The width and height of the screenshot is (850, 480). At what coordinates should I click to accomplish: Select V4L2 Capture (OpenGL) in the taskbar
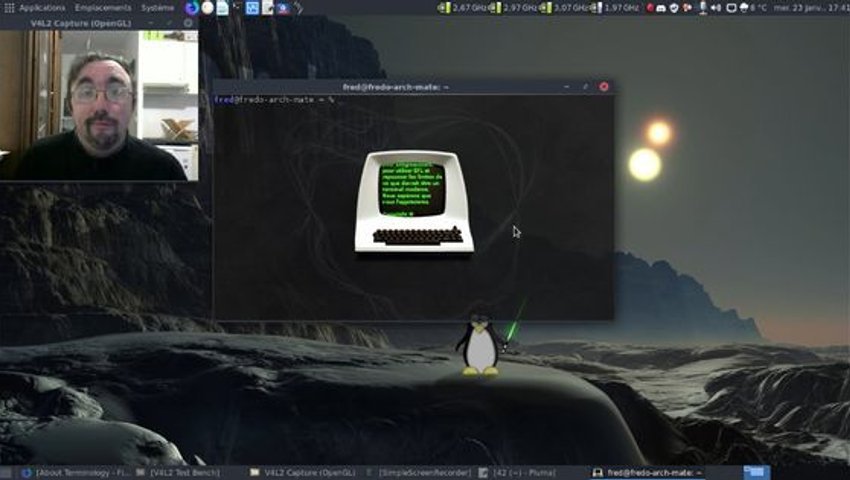pos(303,473)
